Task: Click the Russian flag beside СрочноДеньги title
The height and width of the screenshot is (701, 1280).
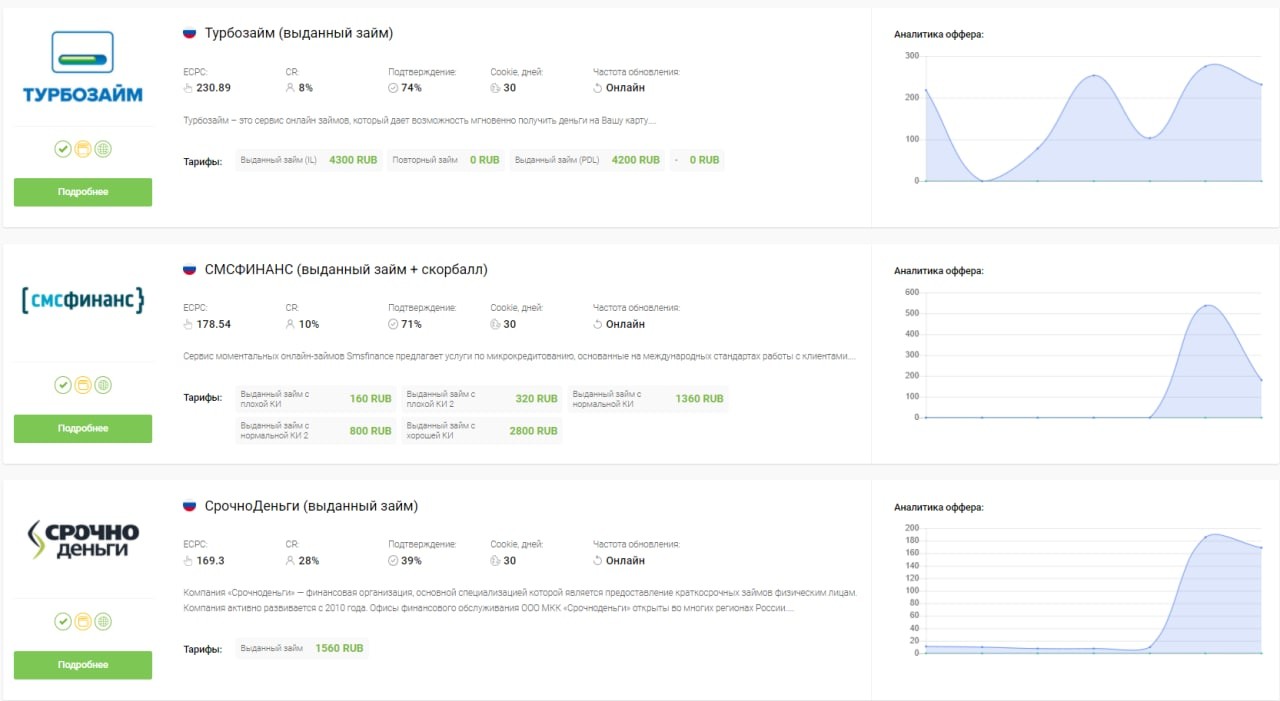Action: click(x=189, y=506)
